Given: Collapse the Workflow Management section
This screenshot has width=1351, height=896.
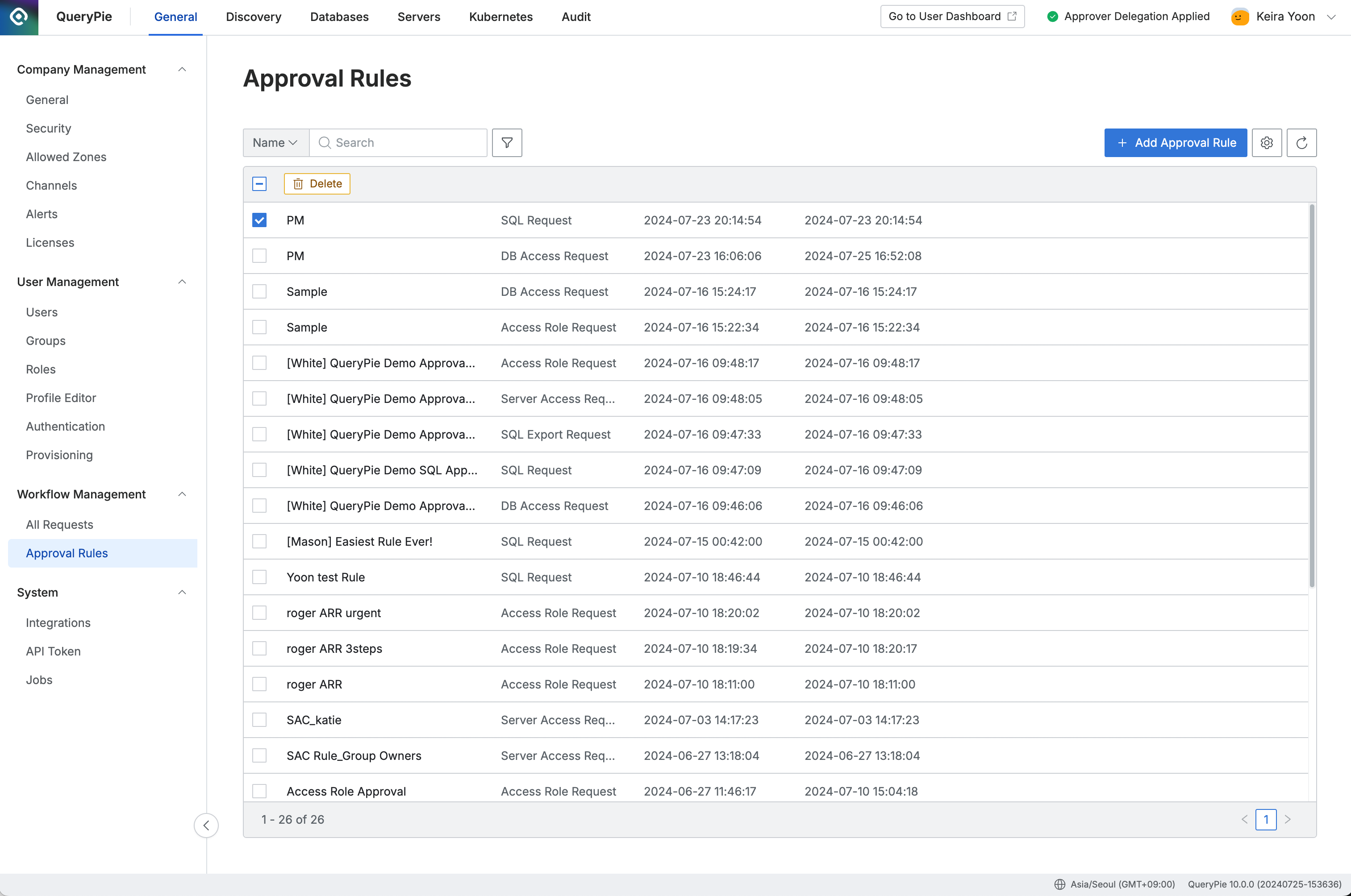Looking at the screenshot, I should tap(182, 494).
